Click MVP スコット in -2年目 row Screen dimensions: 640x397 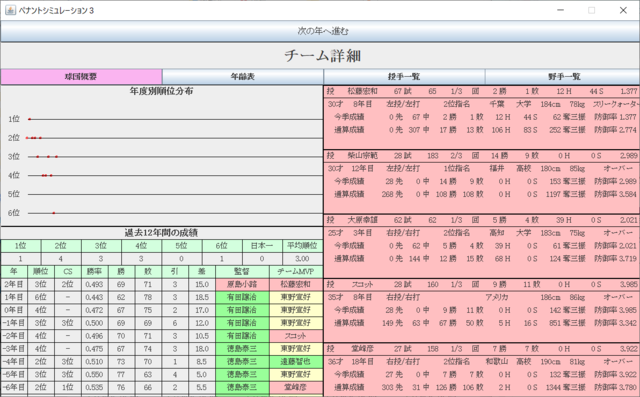point(296,336)
